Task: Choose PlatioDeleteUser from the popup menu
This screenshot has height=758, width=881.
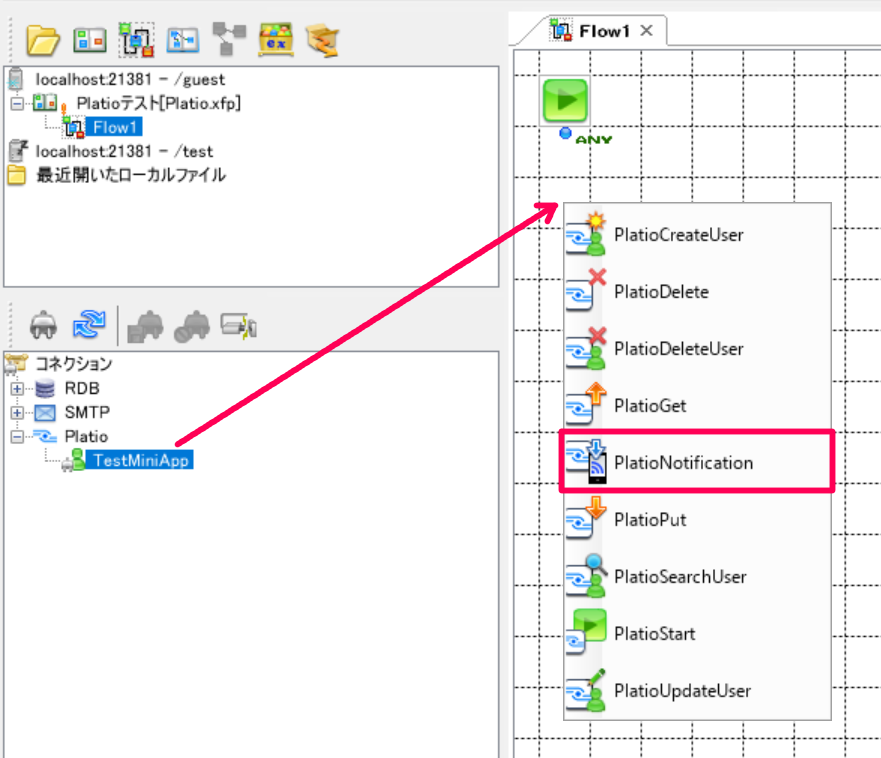Action: 697,349
